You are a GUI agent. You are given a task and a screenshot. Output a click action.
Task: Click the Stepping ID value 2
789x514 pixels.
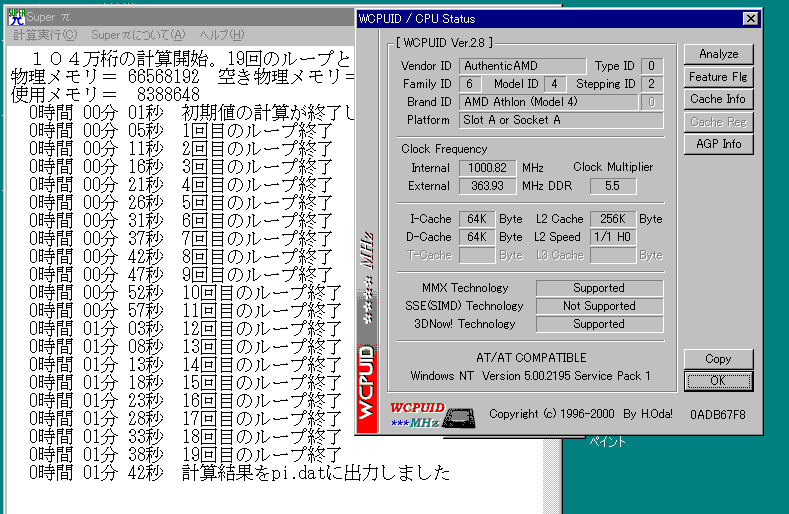coord(652,84)
